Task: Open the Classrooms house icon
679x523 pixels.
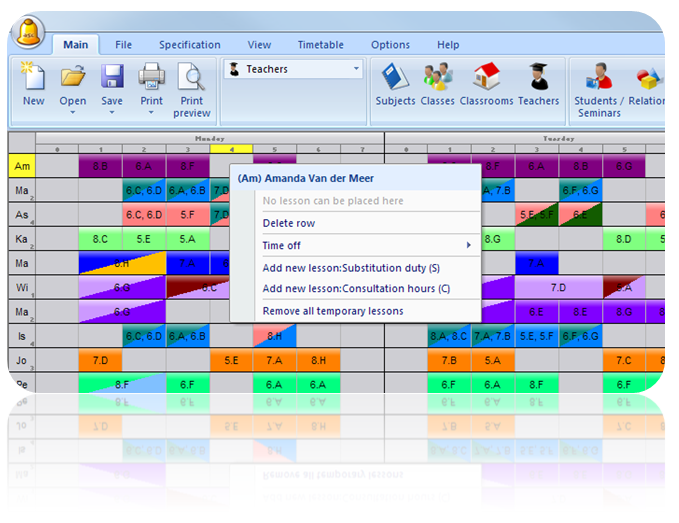Action: click(x=486, y=78)
